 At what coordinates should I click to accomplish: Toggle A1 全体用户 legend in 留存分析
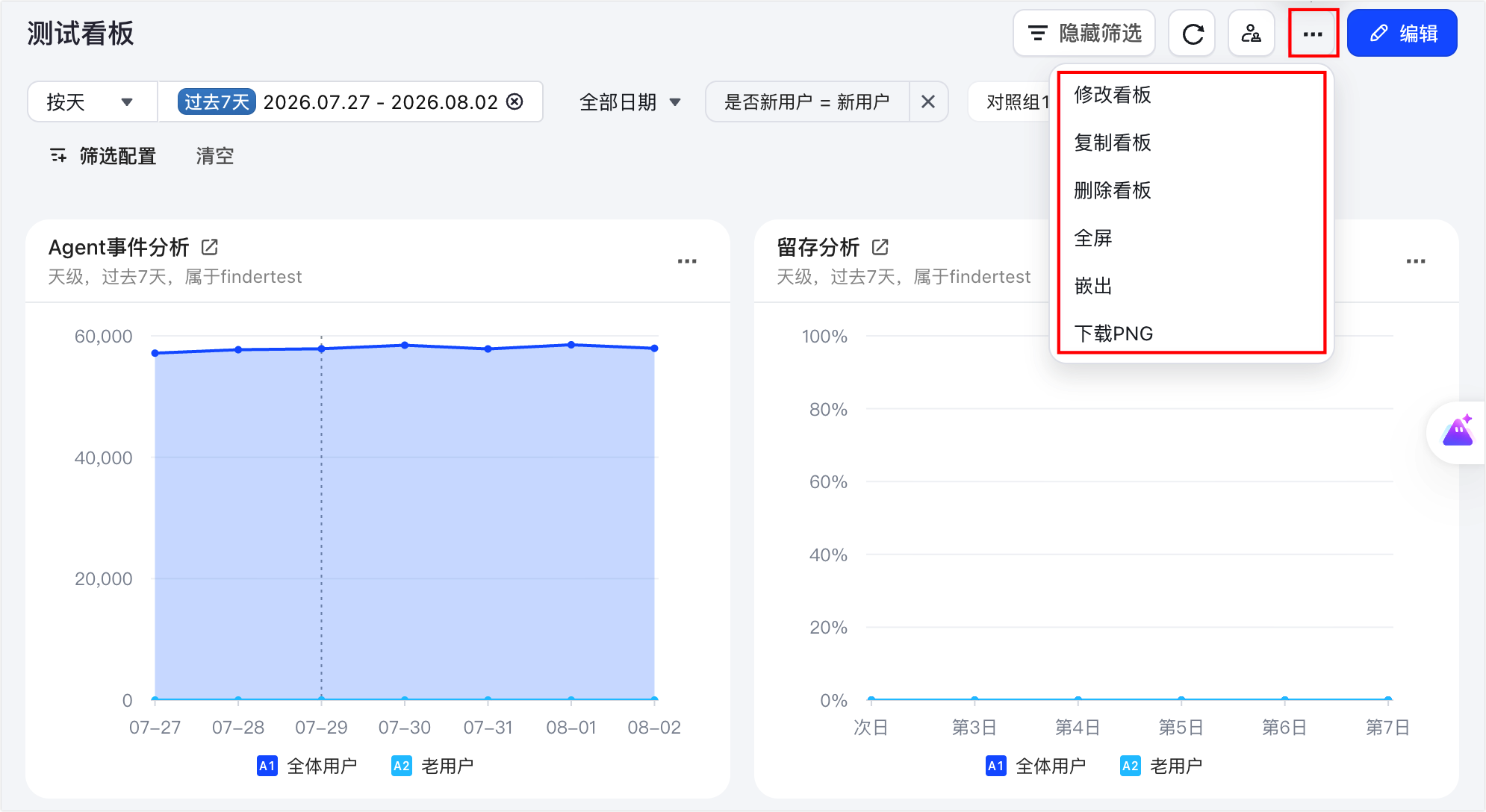click(1036, 766)
